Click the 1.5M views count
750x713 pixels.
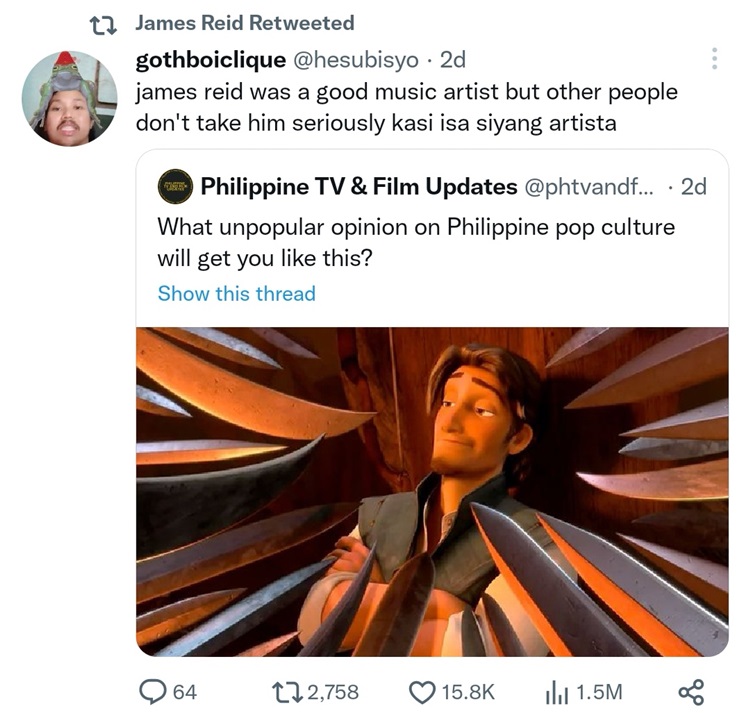599,692
